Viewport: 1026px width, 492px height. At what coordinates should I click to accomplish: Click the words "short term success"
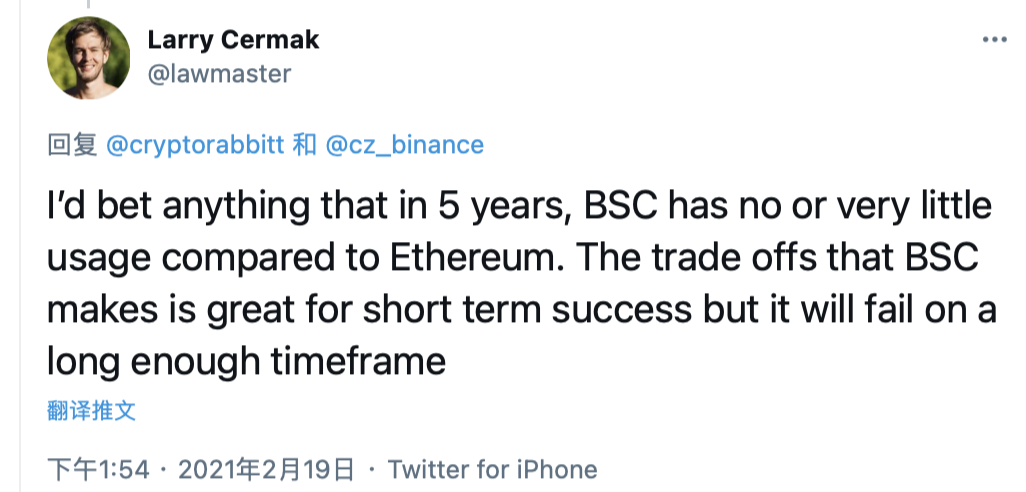527,308
